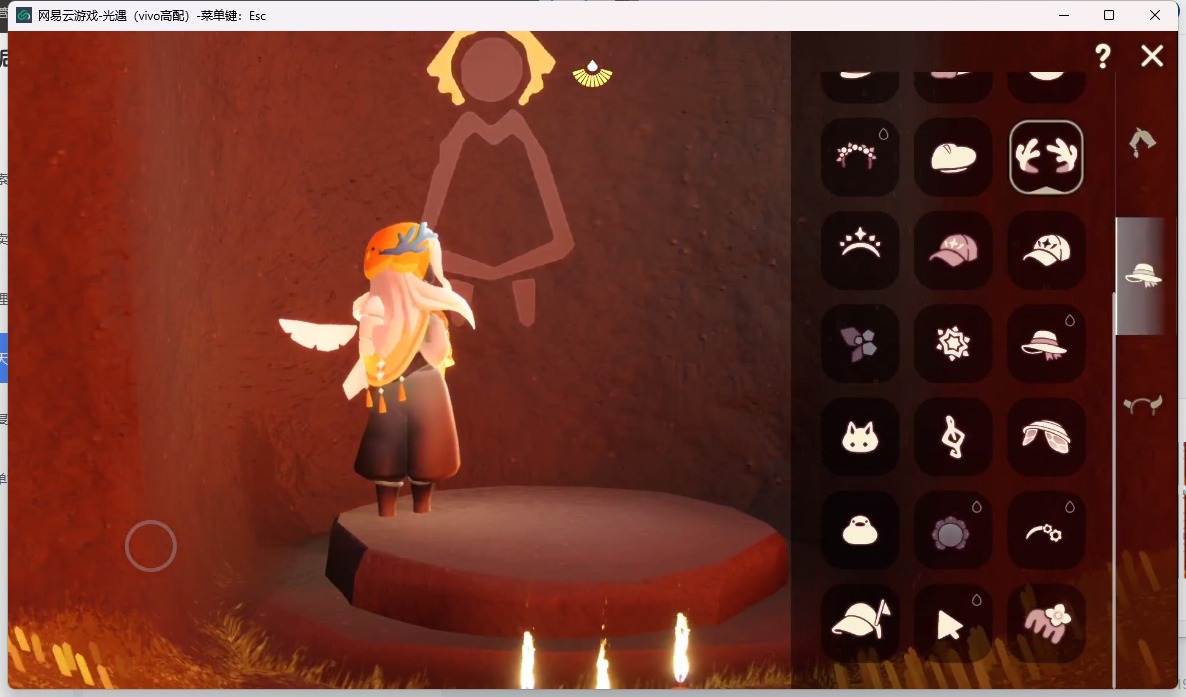The image size is (1186, 697).
Task: Choose the little white chick accessory
Action: point(860,530)
